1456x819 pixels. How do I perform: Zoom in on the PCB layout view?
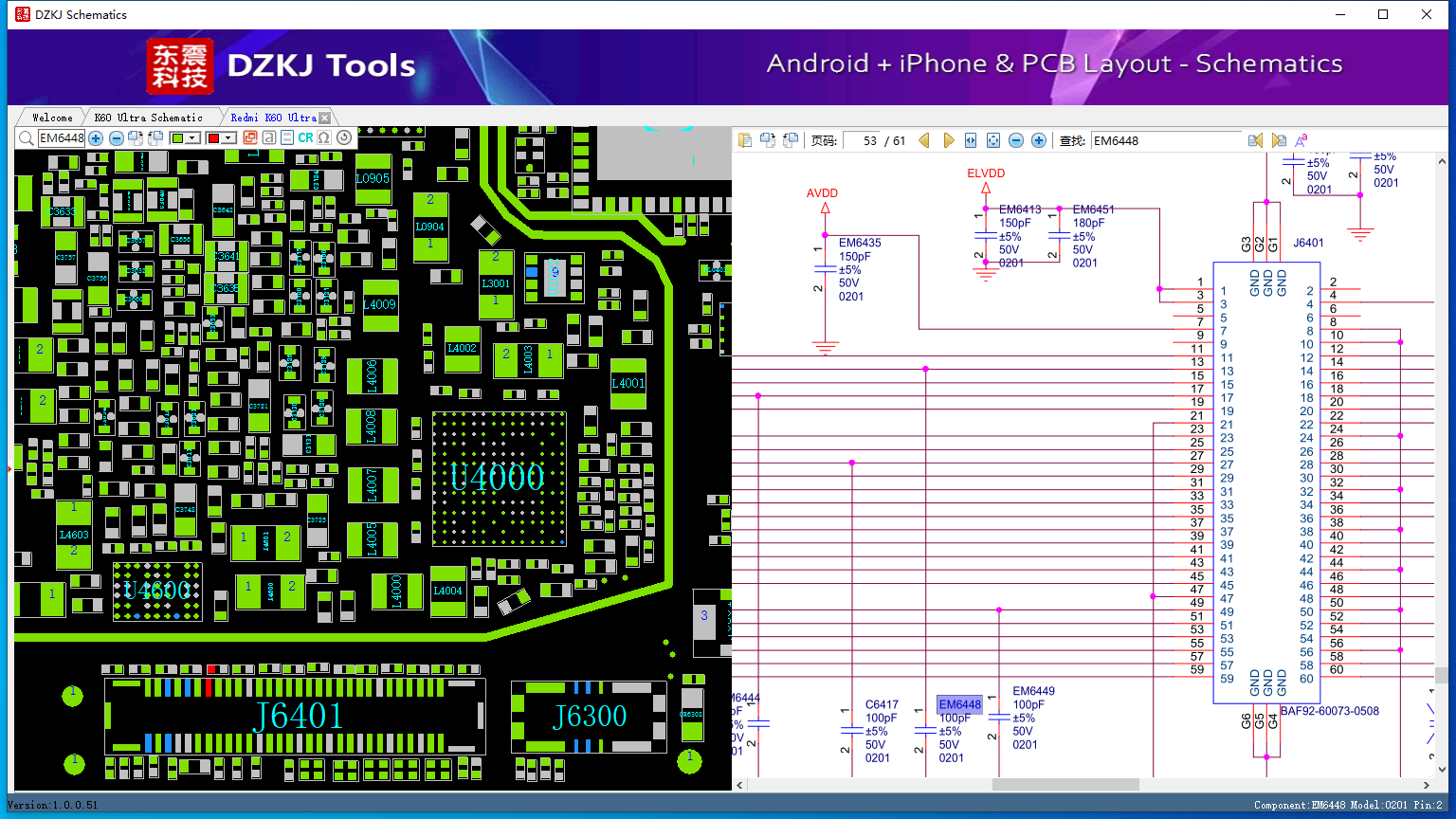tap(96, 138)
